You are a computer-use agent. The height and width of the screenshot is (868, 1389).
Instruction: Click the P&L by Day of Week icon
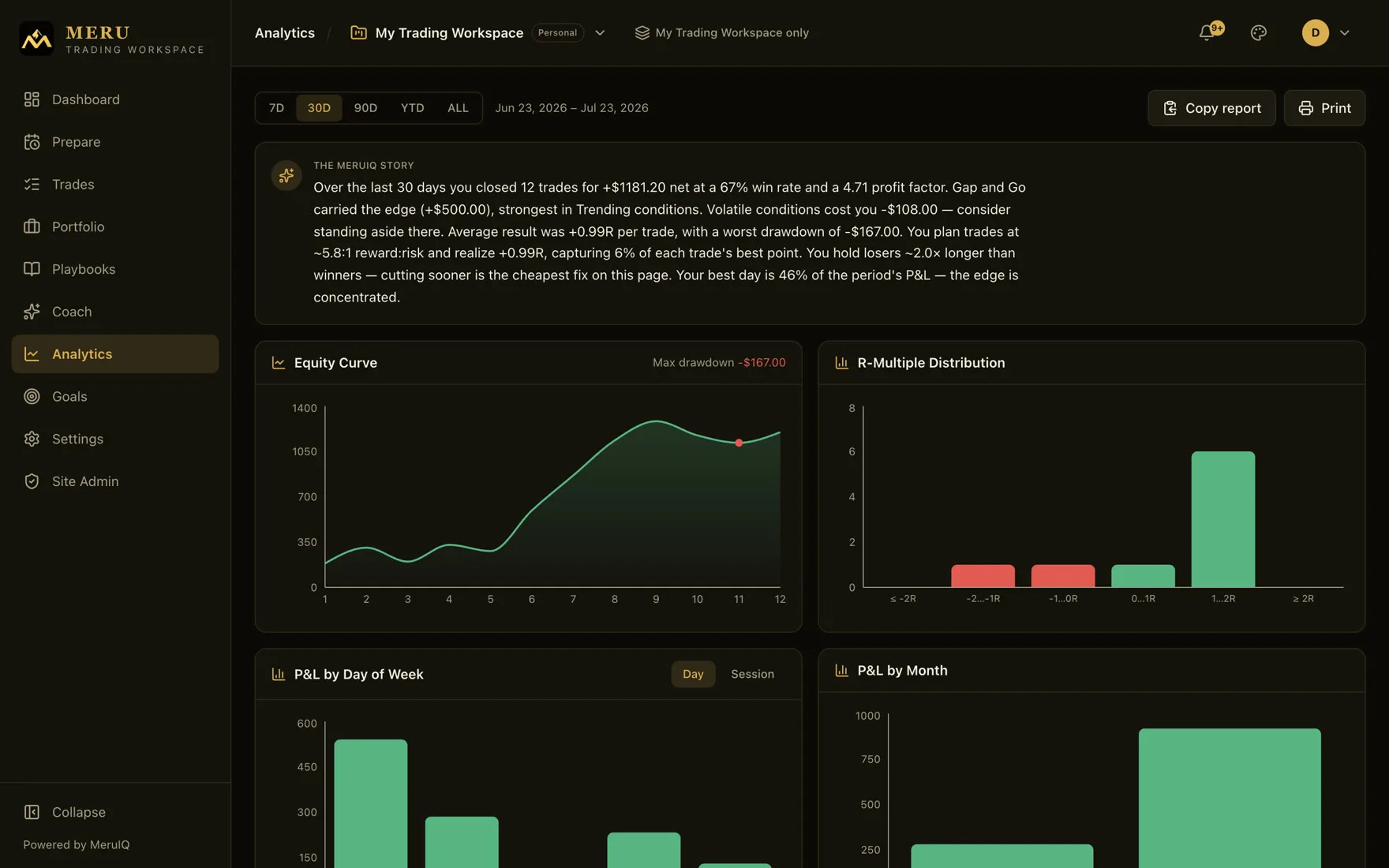[x=279, y=674]
